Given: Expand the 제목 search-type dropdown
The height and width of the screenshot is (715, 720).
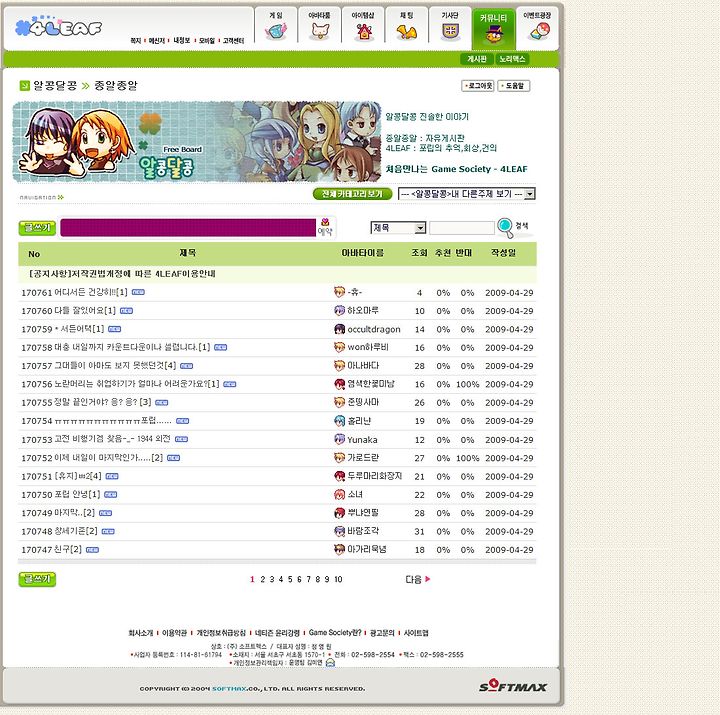Looking at the screenshot, I should [398, 228].
